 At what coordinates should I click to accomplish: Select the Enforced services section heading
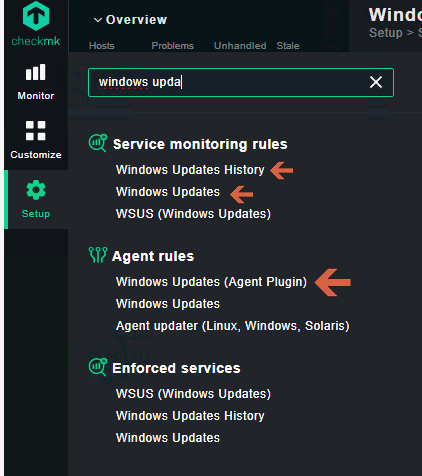[x=176, y=368]
